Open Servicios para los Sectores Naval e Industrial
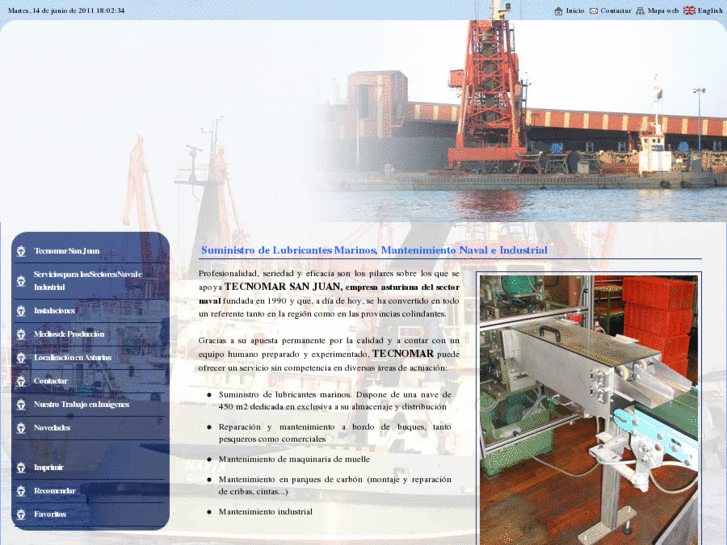This screenshot has height=545, width=727. coord(88,281)
